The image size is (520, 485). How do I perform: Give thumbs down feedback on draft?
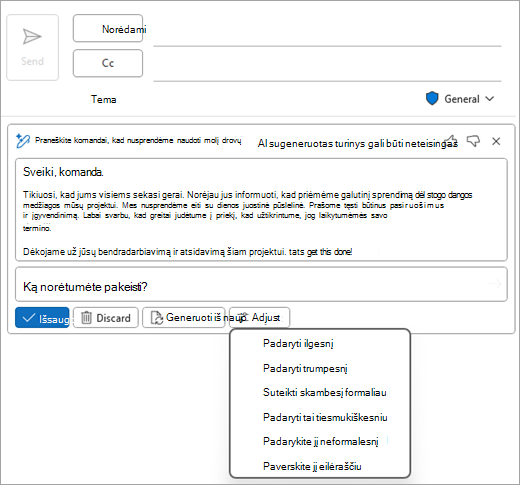pos(473,141)
